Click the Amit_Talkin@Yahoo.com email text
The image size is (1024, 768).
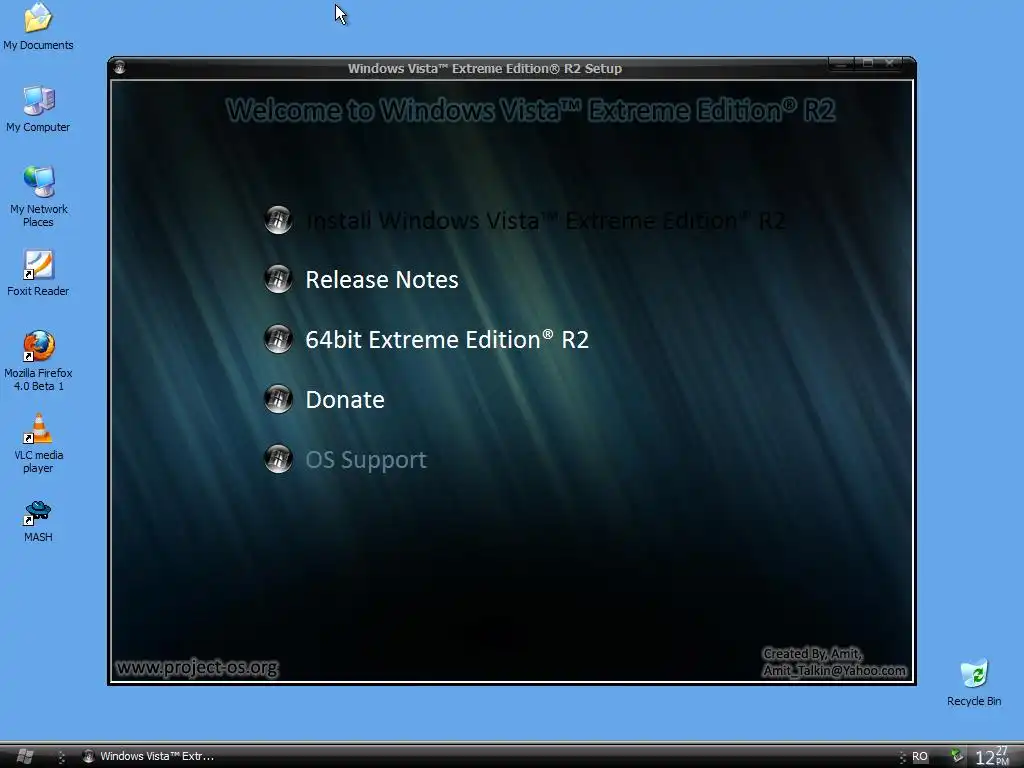(835, 671)
